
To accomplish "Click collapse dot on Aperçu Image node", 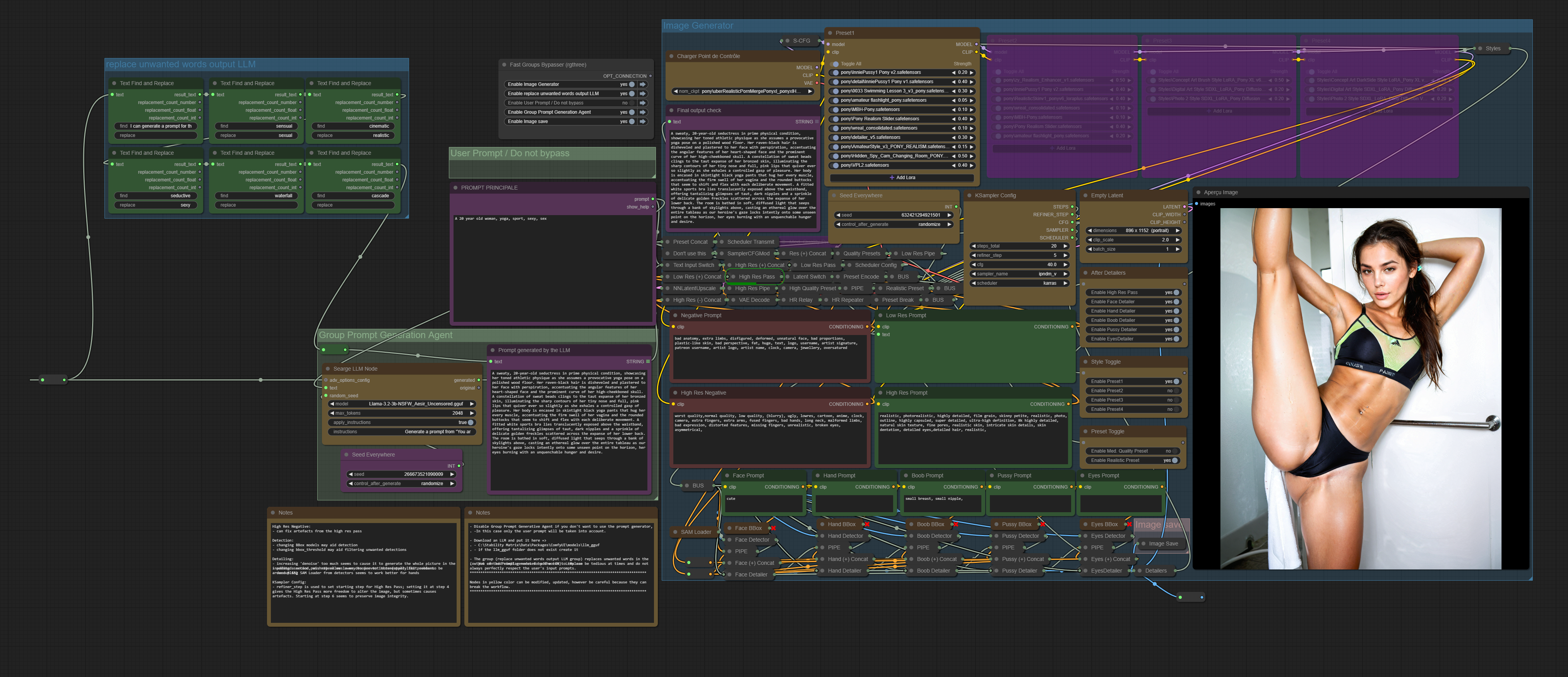I will [x=1198, y=192].
